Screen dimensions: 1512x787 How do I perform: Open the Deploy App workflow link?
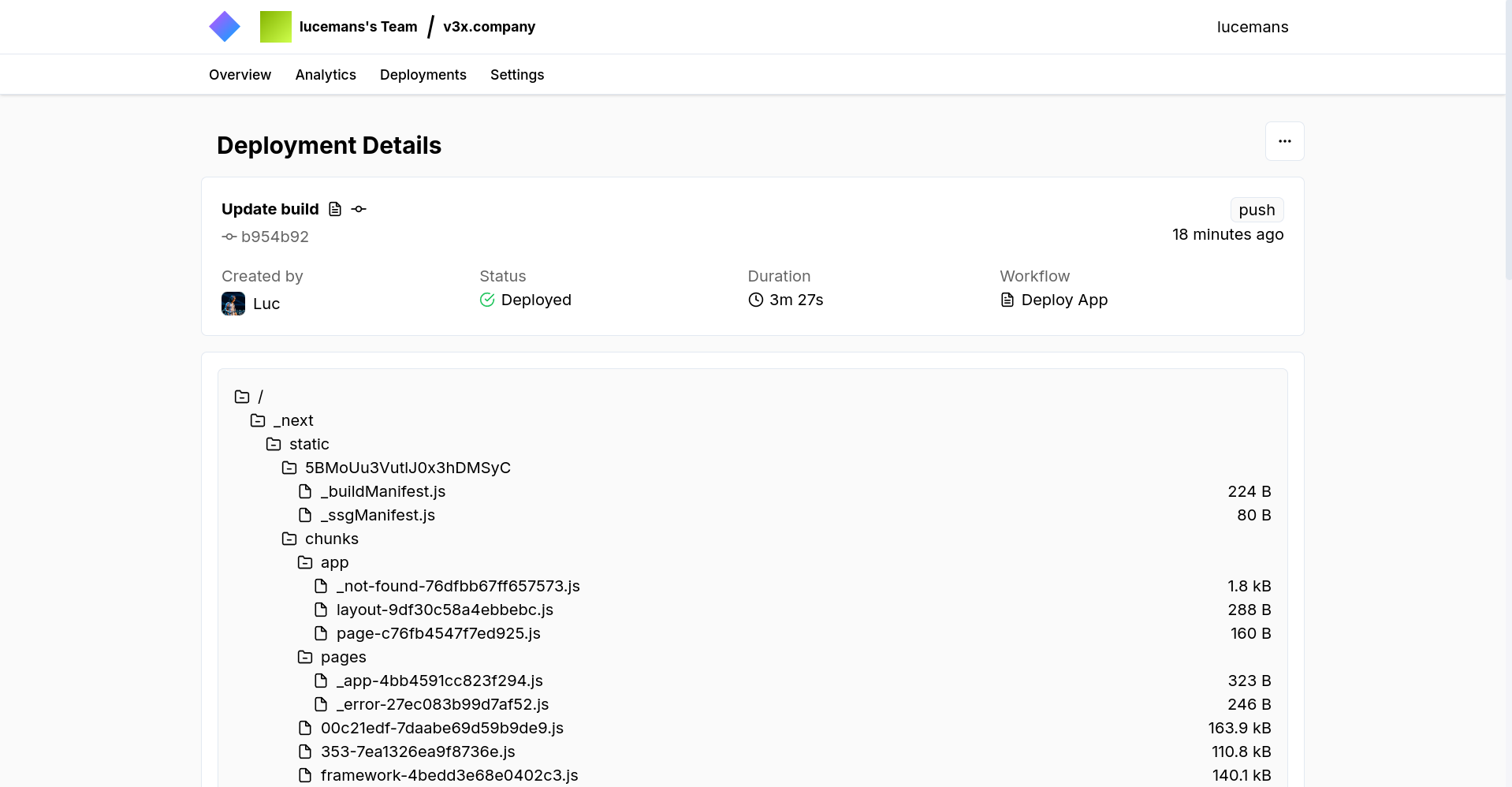coord(1064,300)
